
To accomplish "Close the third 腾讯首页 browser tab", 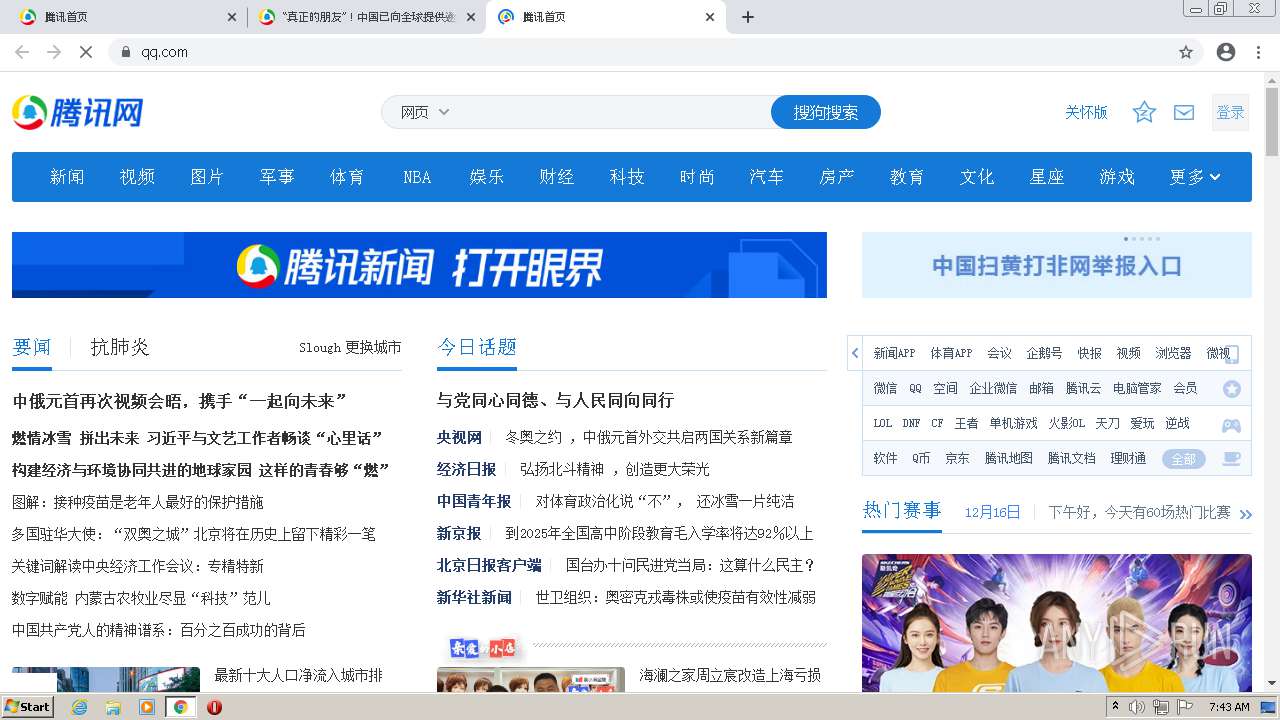I will [x=710, y=17].
